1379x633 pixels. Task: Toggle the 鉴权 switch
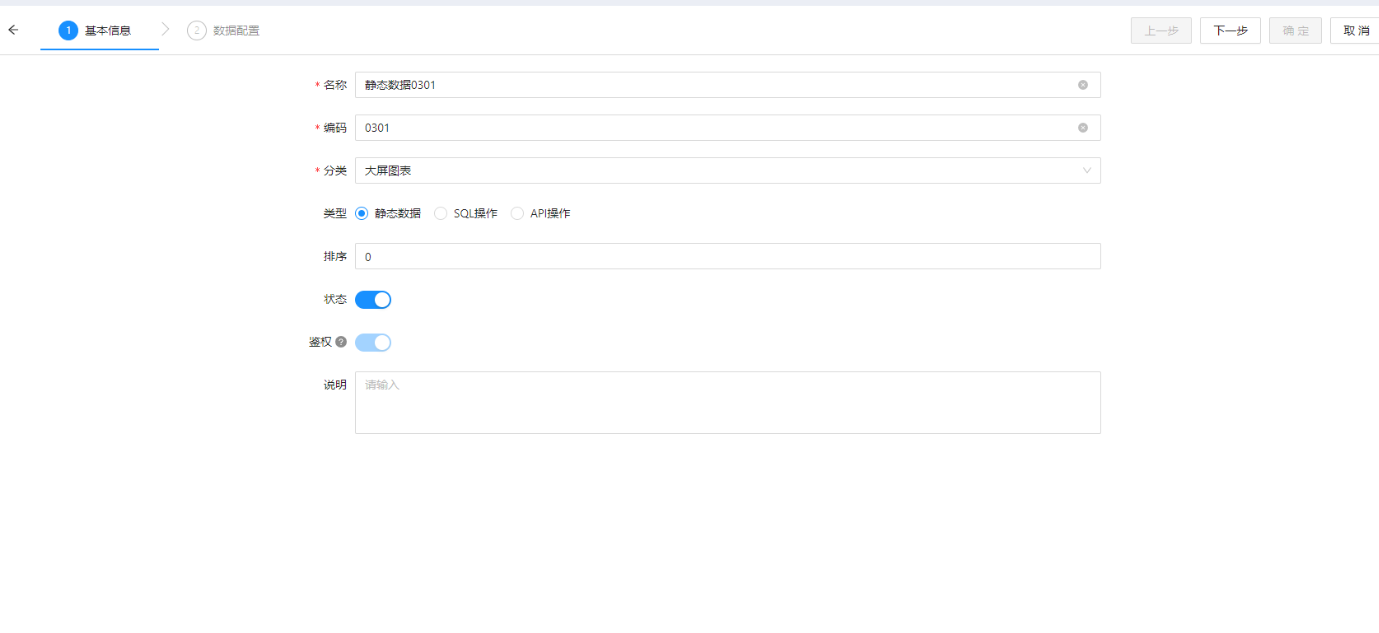[373, 342]
